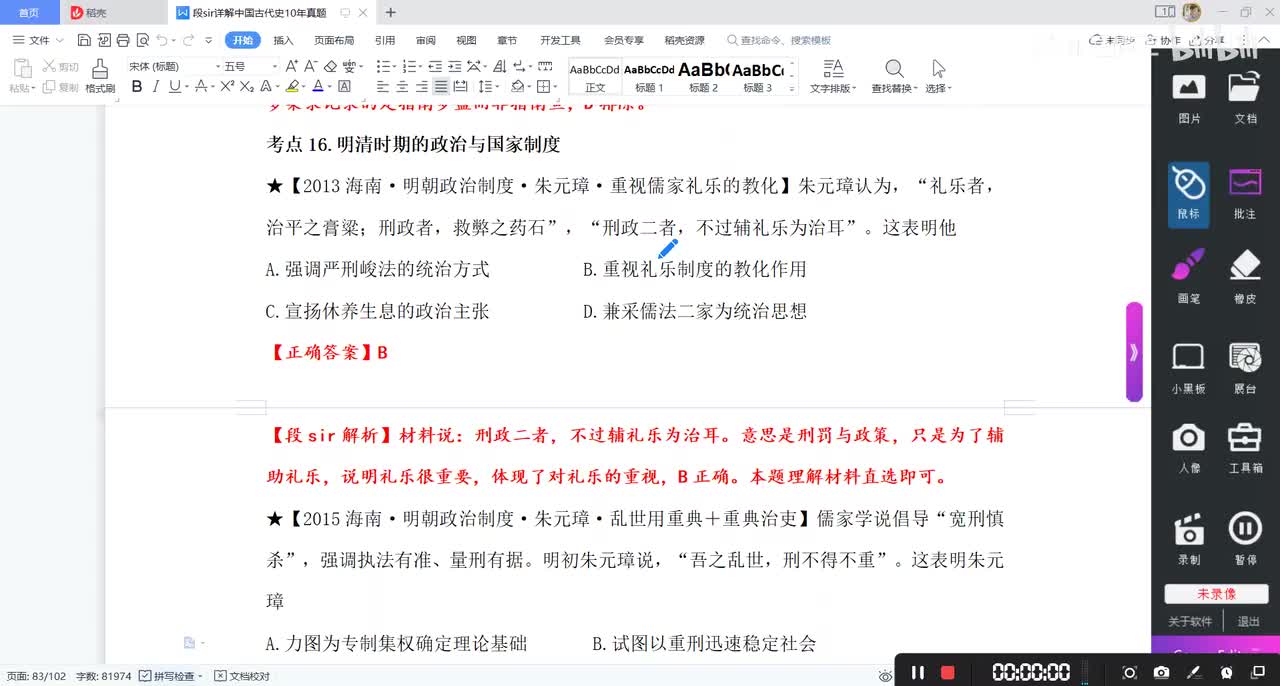The image size is (1280, 686).
Task: Click the 录制 record button
Action: click(1189, 540)
